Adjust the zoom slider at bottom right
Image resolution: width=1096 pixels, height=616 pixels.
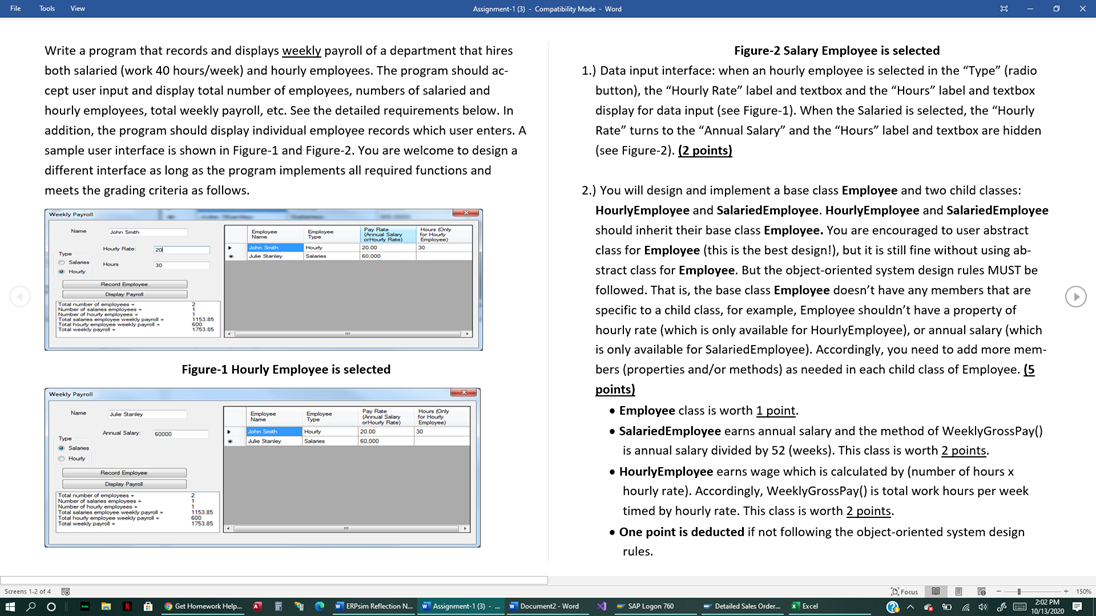click(1019, 592)
